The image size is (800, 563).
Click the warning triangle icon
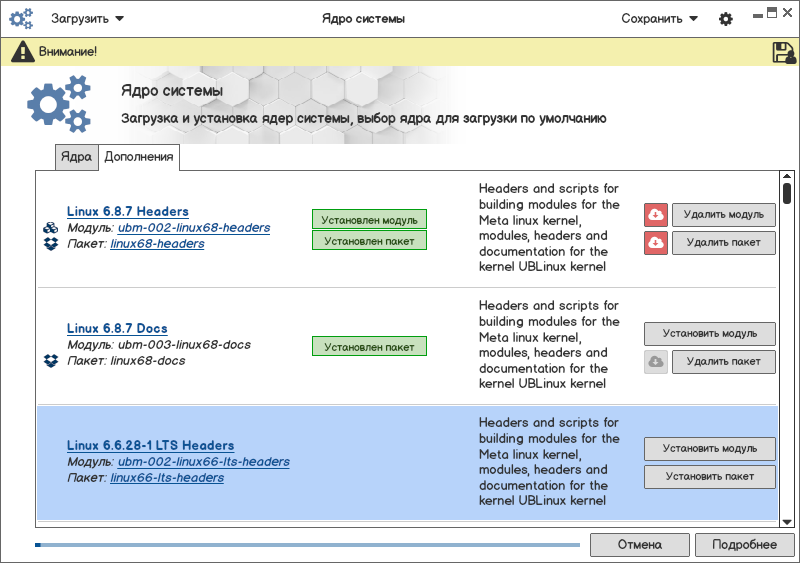[23, 52]
